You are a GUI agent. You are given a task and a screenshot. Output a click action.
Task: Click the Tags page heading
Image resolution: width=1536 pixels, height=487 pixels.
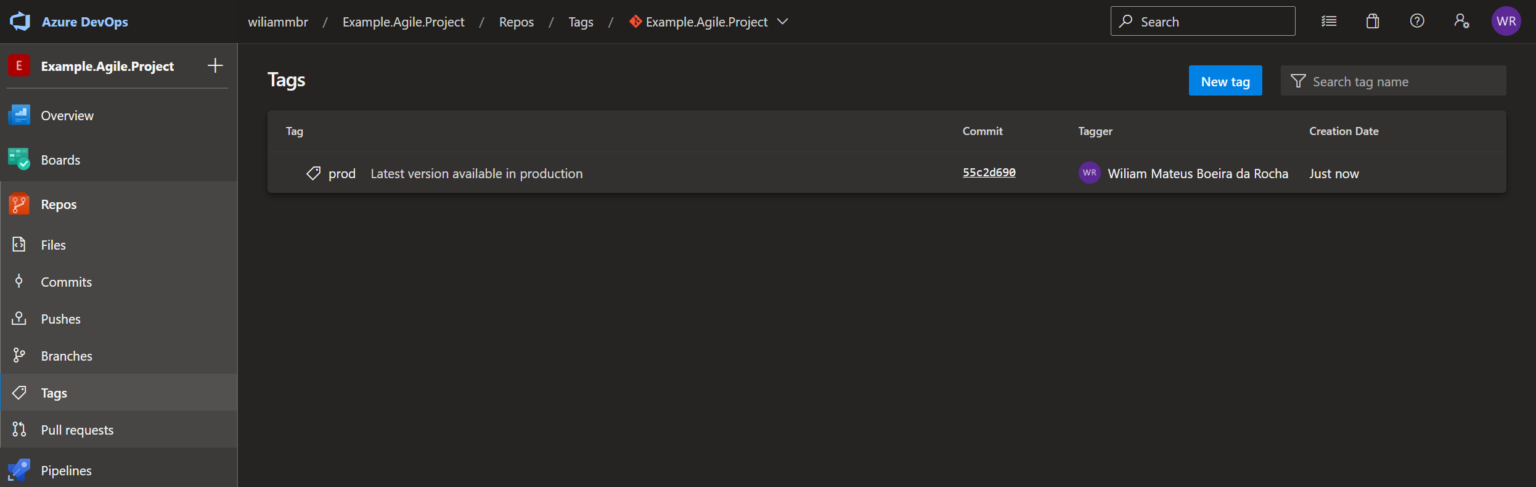pos(287,80)
